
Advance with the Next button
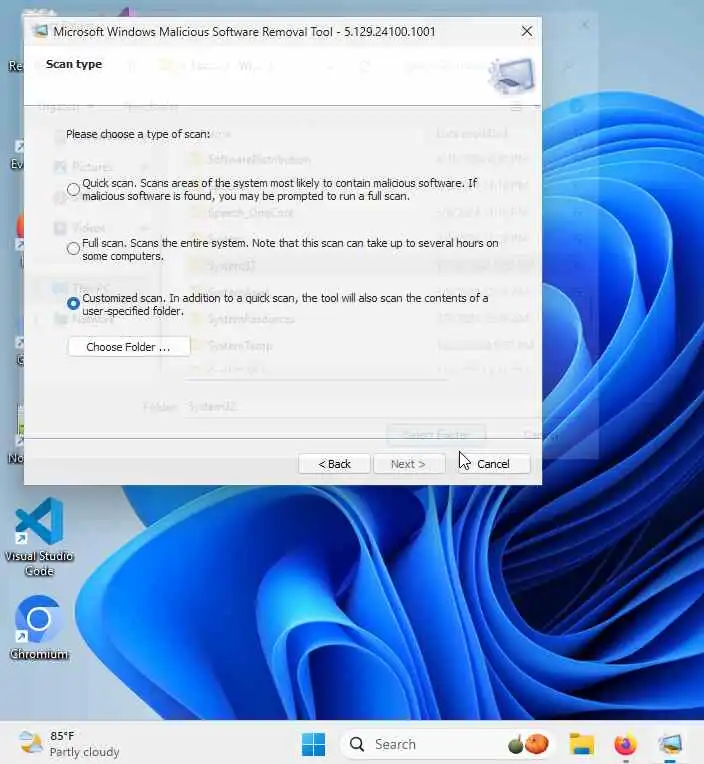click(x=409, y=464)
